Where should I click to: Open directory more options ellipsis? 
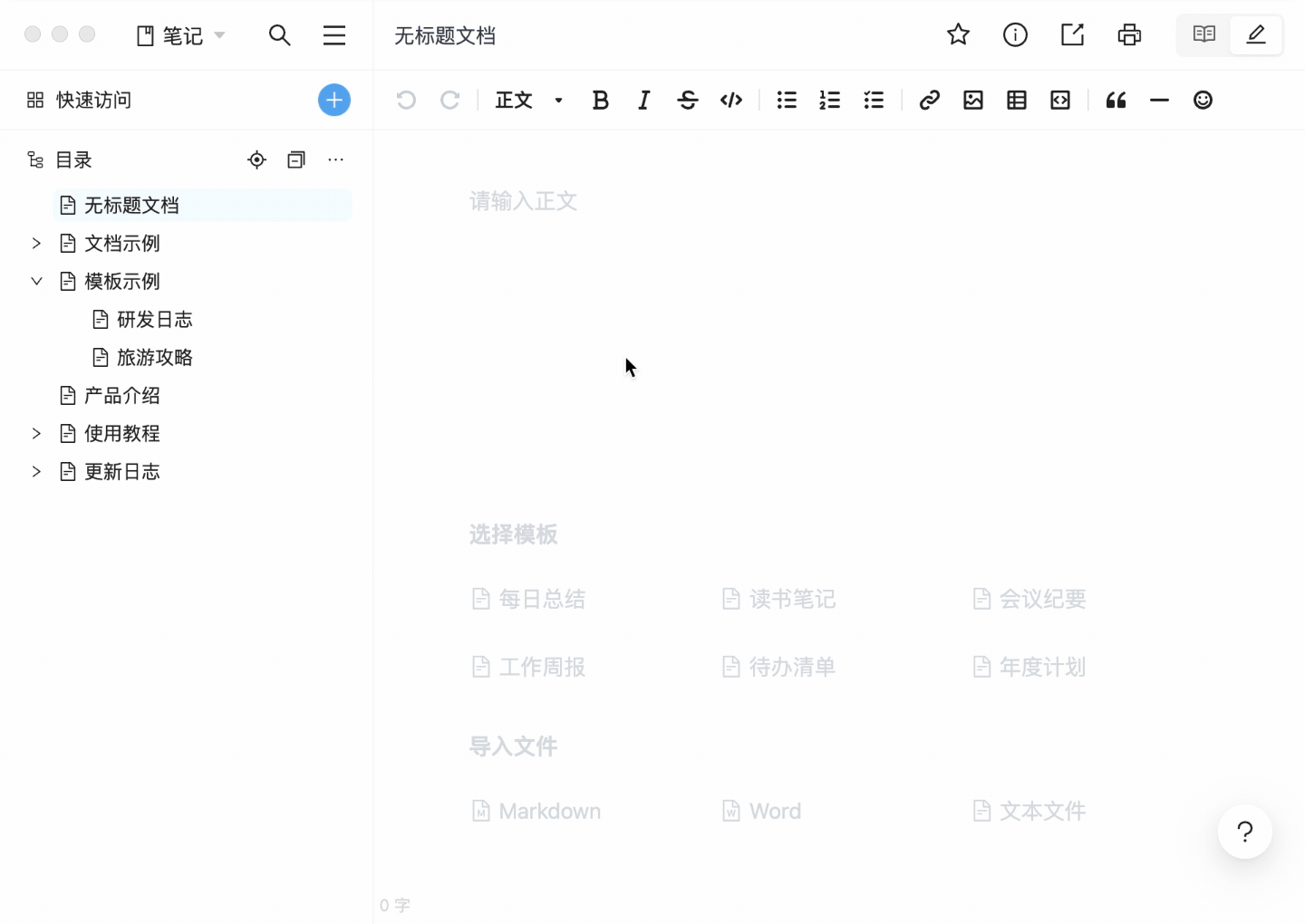tap(335, 159)
